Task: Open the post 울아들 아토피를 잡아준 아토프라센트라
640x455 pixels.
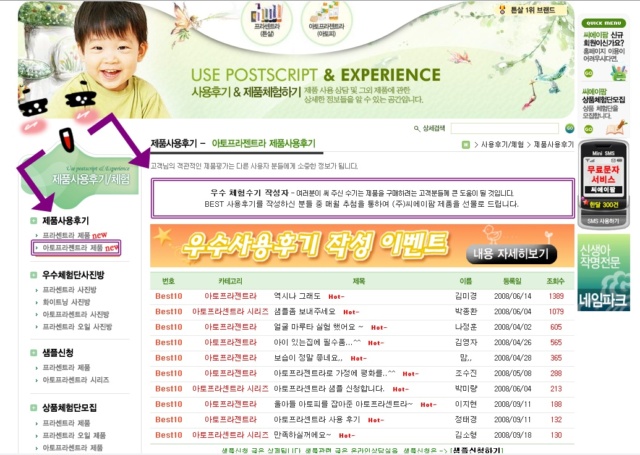Action: 343,404
